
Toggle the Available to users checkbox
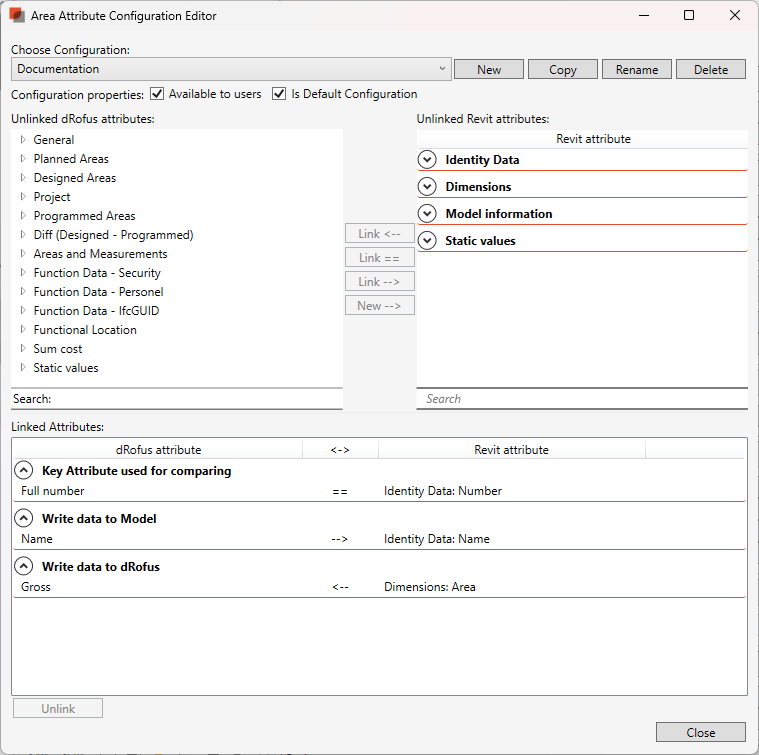tap(157, 94)
